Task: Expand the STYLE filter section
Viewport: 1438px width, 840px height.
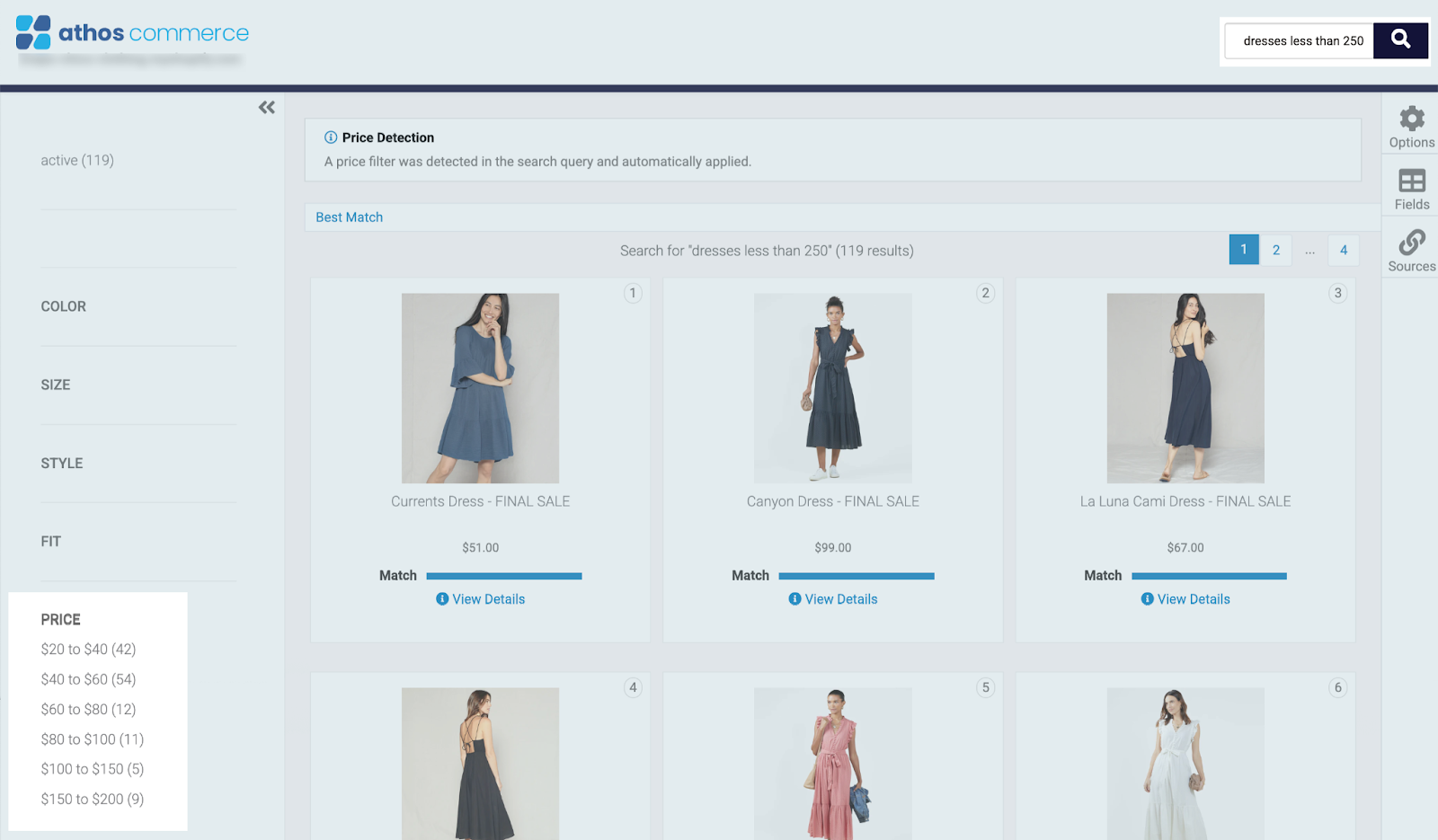Action: [62, 464]
